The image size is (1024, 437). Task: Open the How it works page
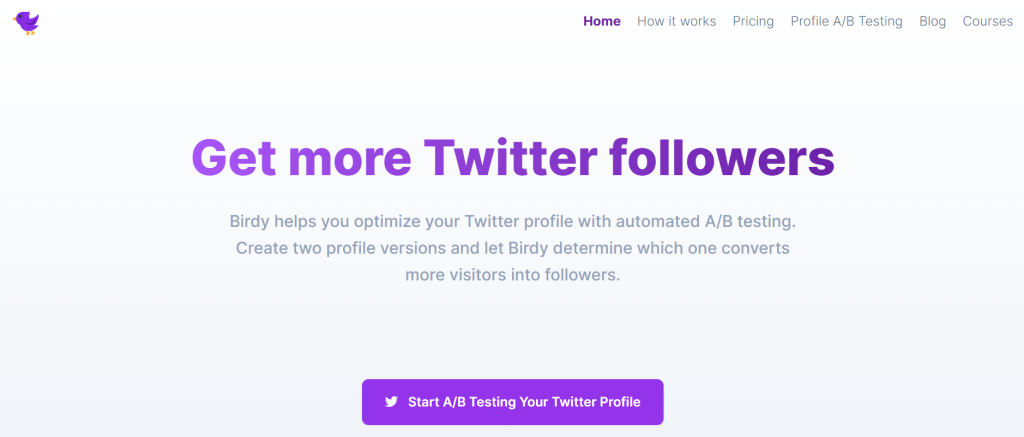tap(676, 21)
